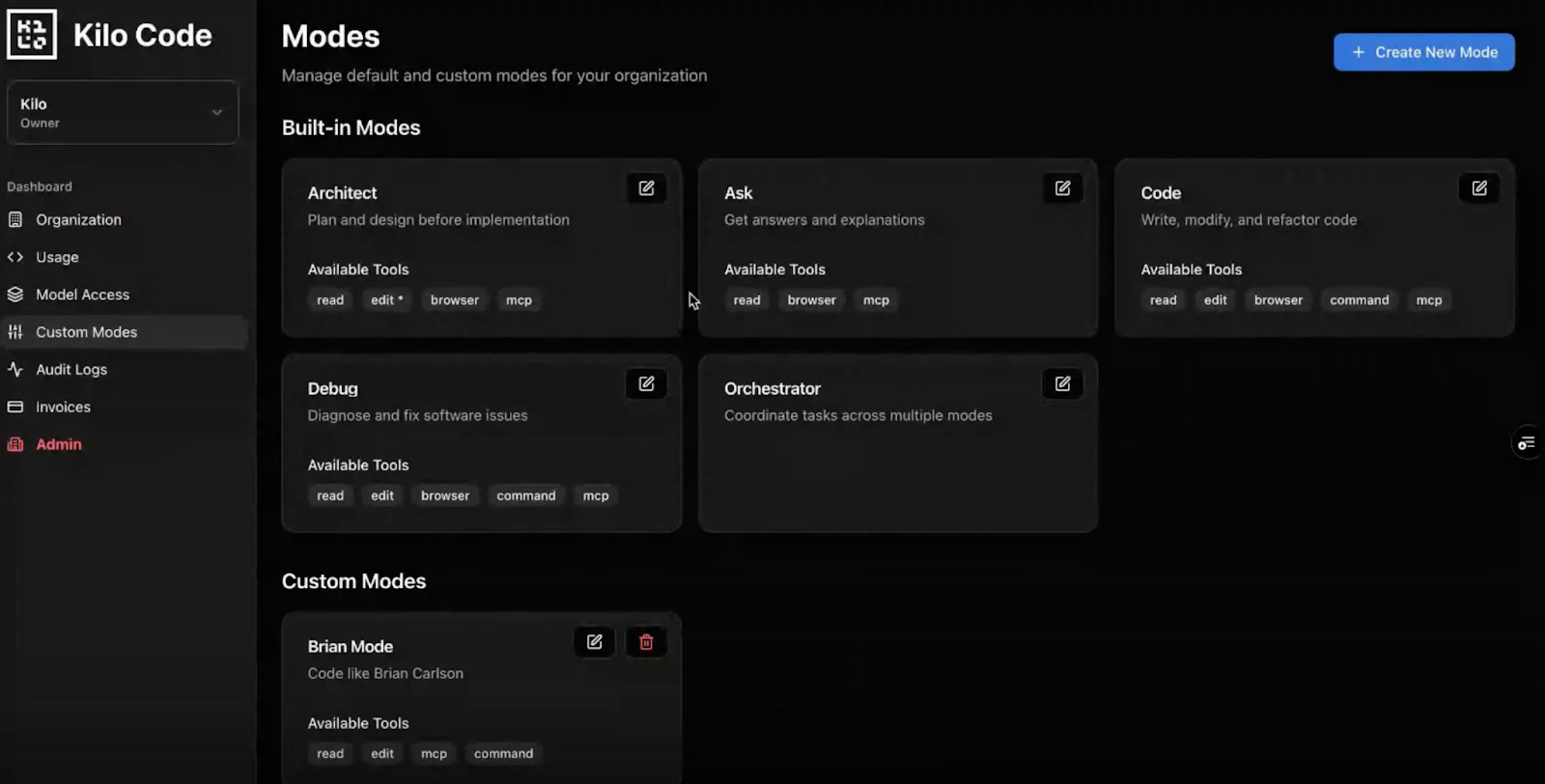Click the 'read' tag in Ask card

pyautogui.click(x=746, y=300)
